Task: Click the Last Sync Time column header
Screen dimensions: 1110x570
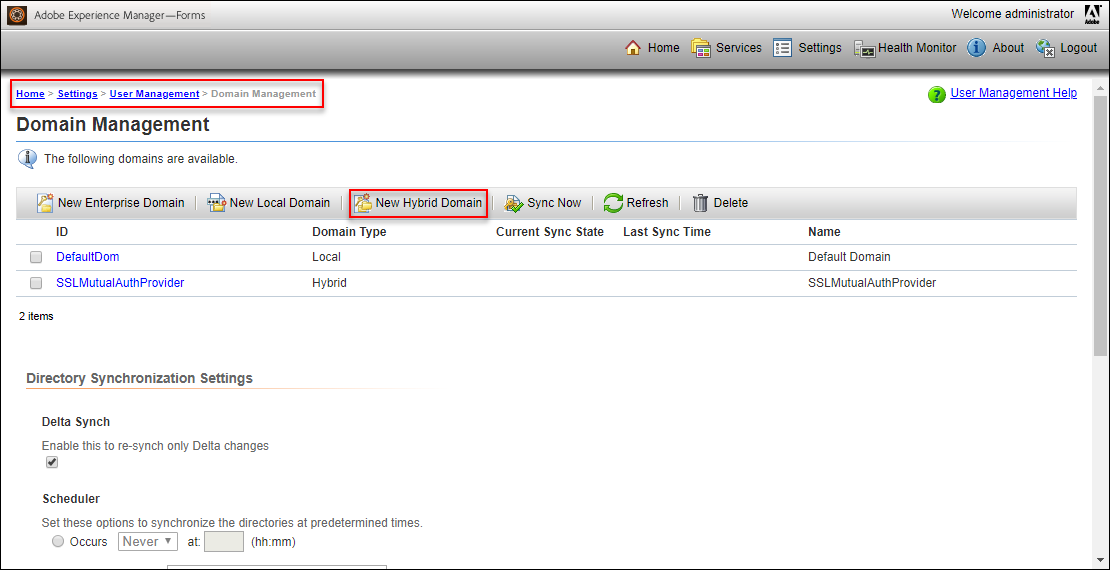Action: (x=667, y=232)
